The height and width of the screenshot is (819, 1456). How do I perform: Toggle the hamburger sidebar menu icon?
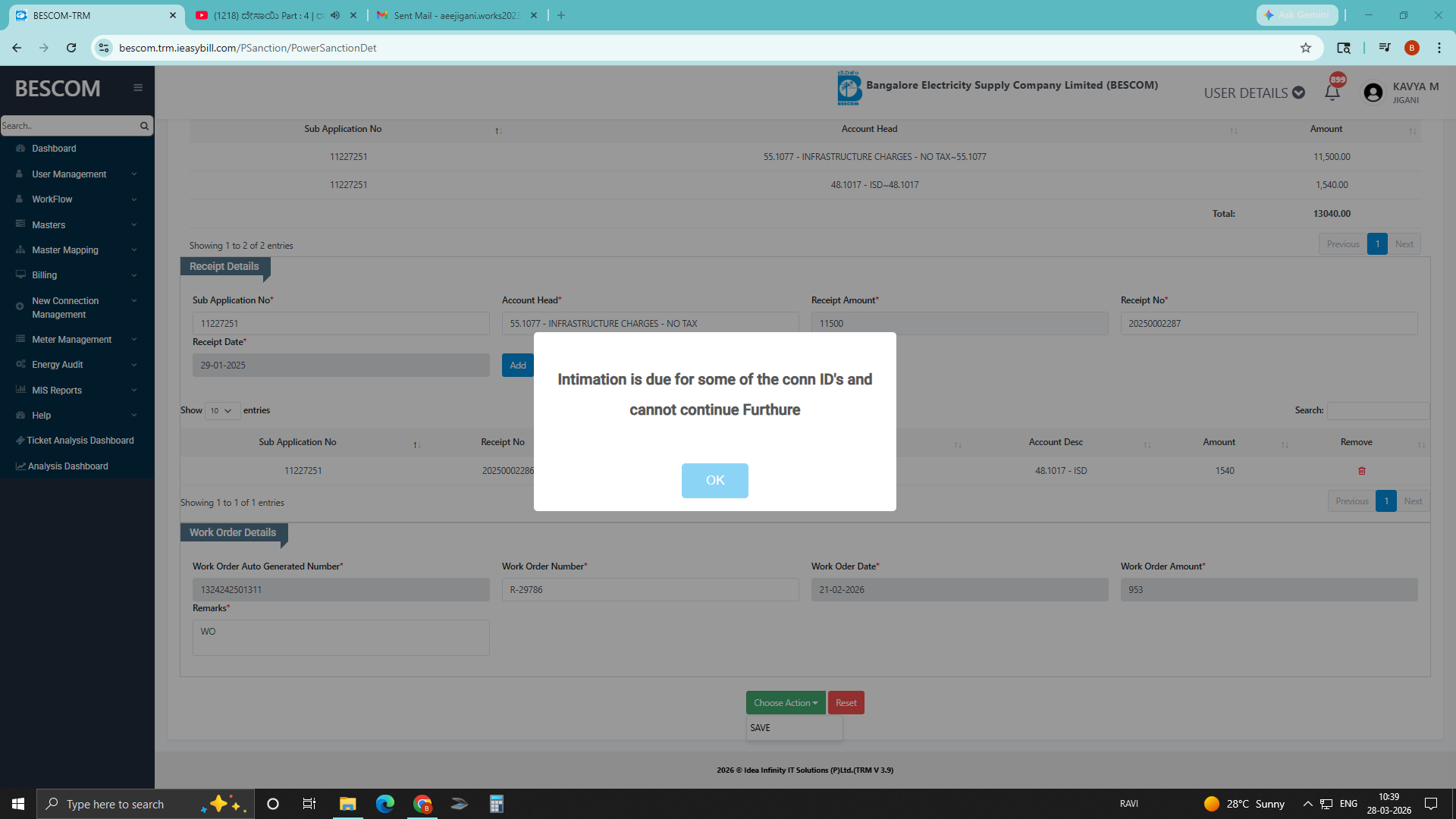click(138, 88)
